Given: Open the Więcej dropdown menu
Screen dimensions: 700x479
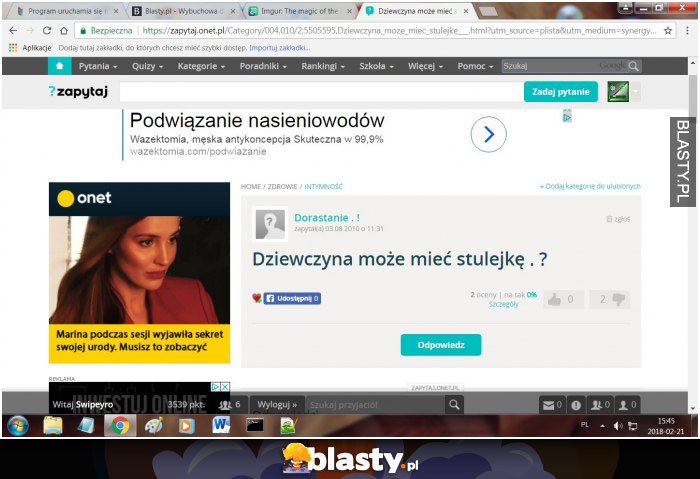Looking at the screenshot, I should [425, 66].
